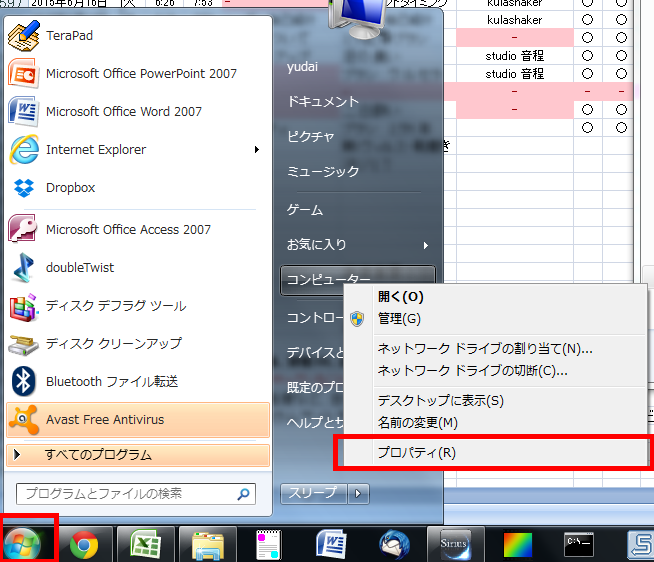654x562 pixels.
Task: Expand Internet Explorer jump list arrow
Action: click(257, 150)
